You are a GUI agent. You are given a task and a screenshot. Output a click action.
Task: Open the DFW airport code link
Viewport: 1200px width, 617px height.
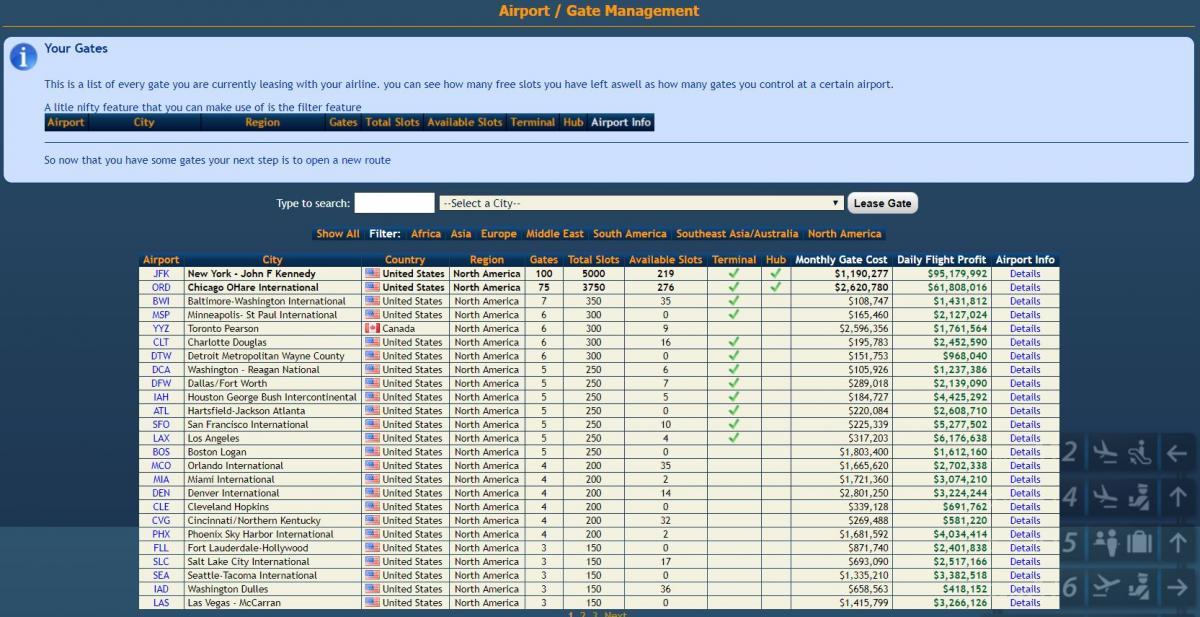point(161,383)
